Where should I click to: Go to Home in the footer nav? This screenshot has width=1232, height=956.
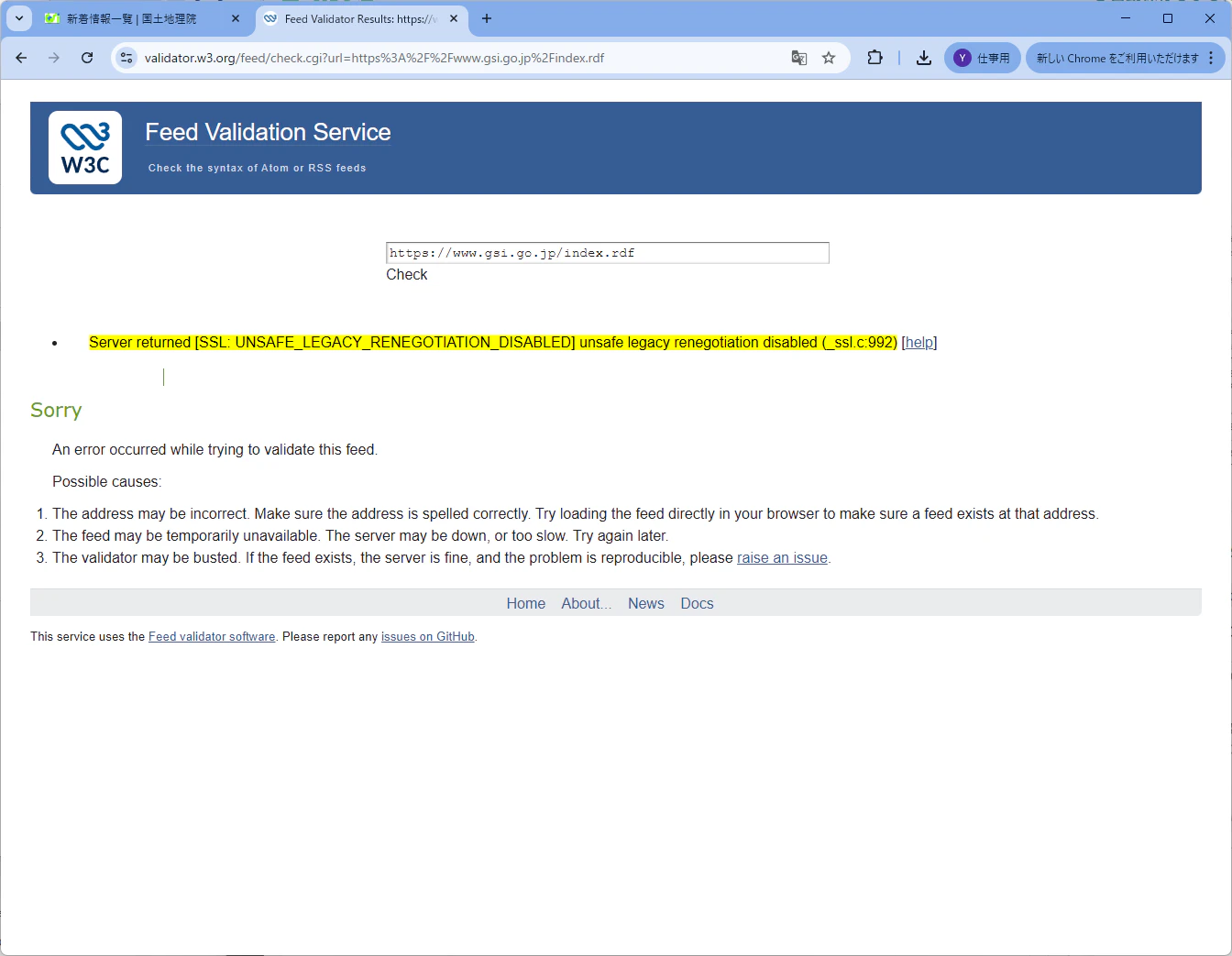pyautogui.click(x=526, y=603)
